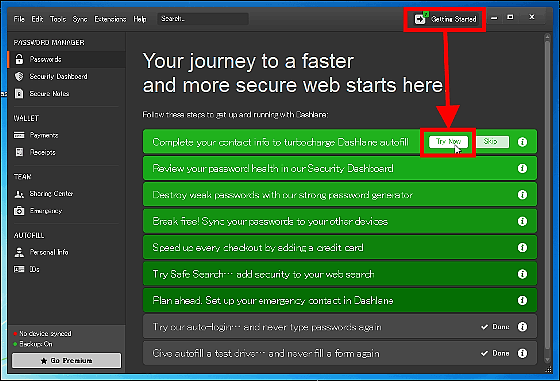Click Try Now for contact info

pos(448,142)
